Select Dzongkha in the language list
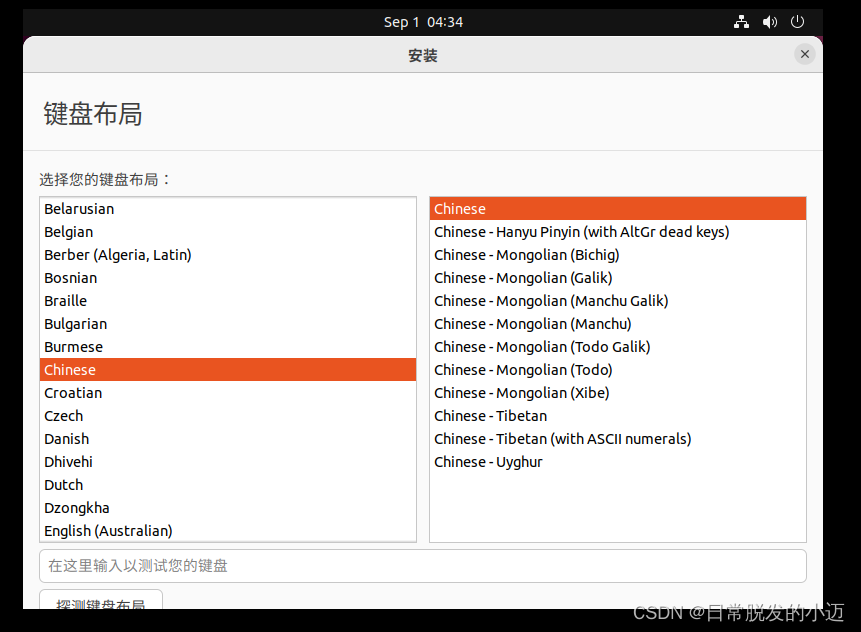The width and height of the screenshot is (861, 632). coord(228,508)
